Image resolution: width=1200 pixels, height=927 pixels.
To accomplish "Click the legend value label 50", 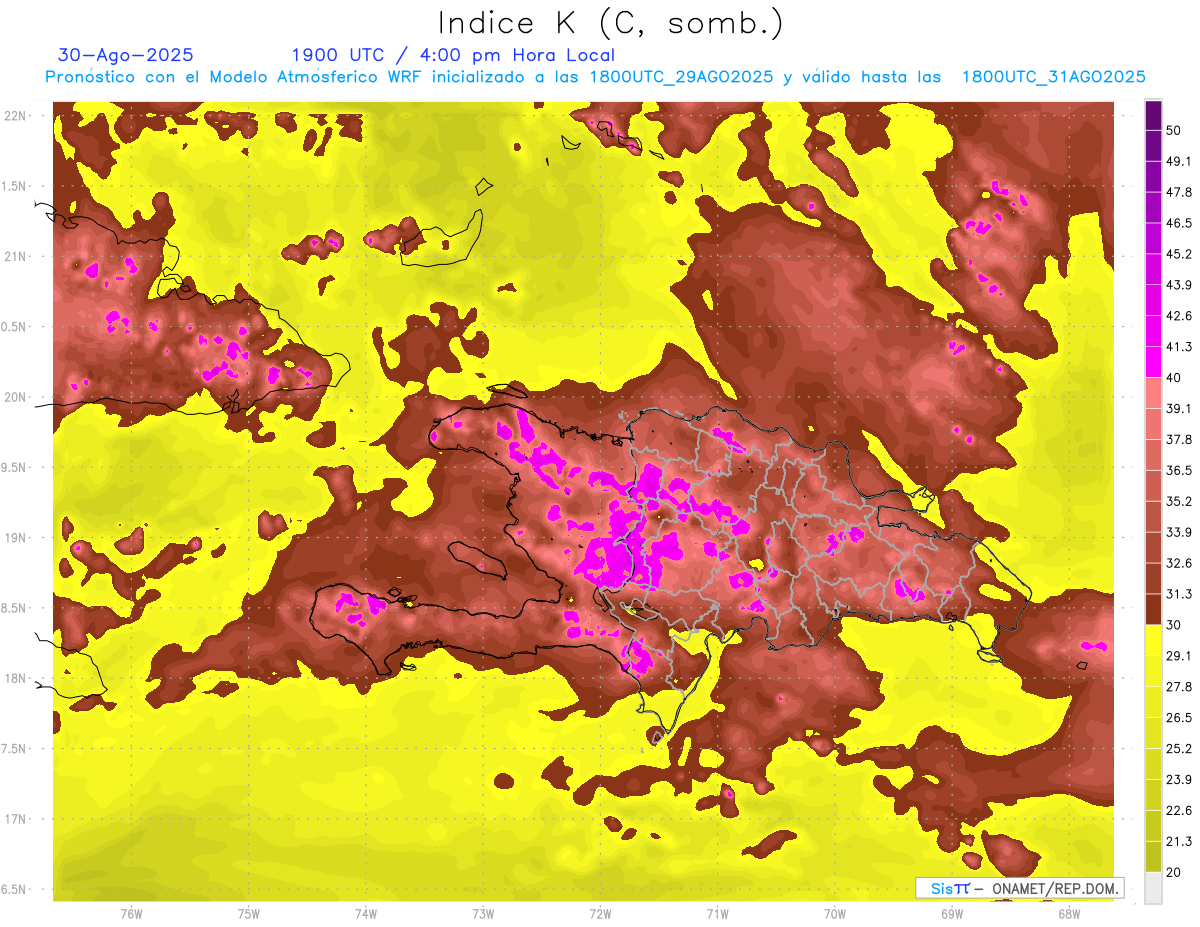I will [1174, 131].
